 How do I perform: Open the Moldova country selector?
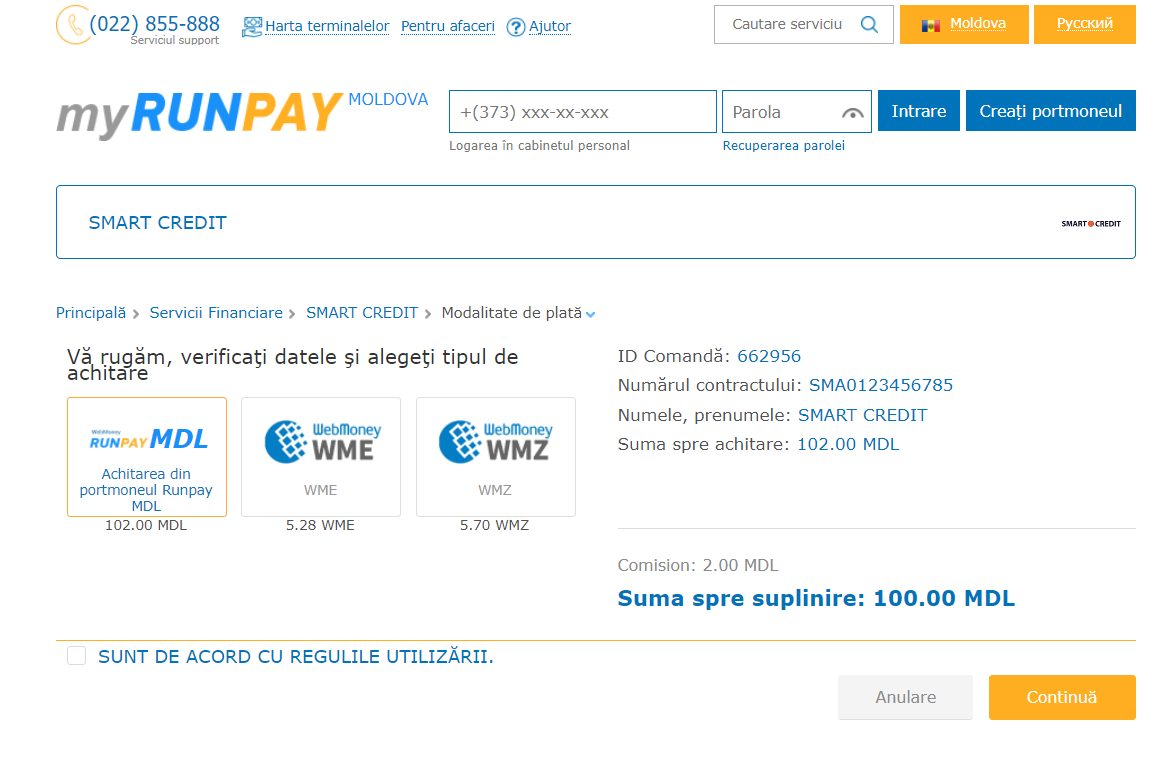point(964,25)
